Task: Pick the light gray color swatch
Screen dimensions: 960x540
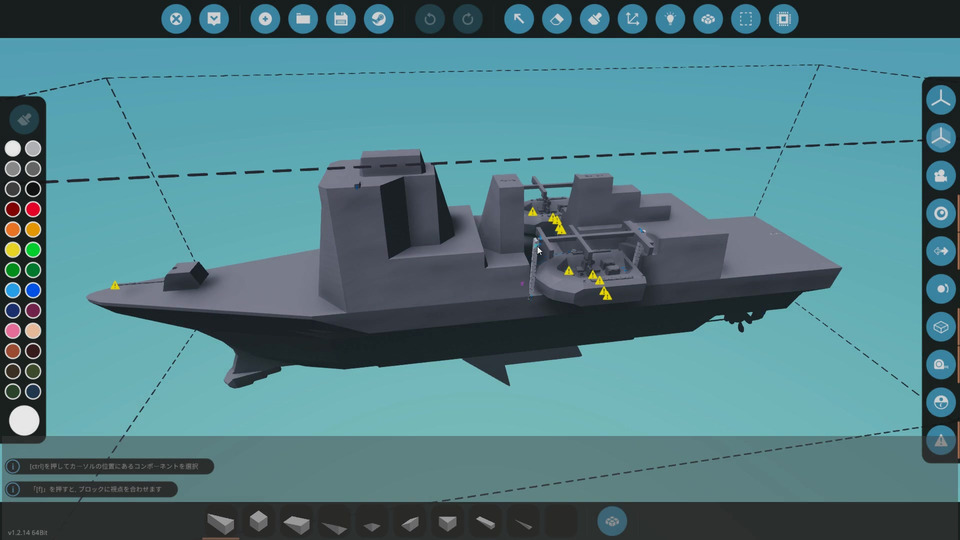Action: 33,148
